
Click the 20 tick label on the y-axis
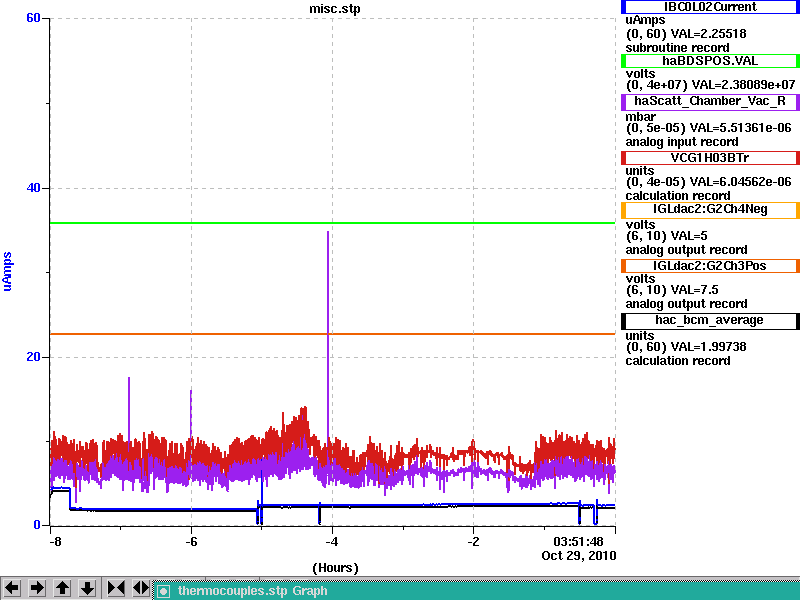tap(33, 357)
